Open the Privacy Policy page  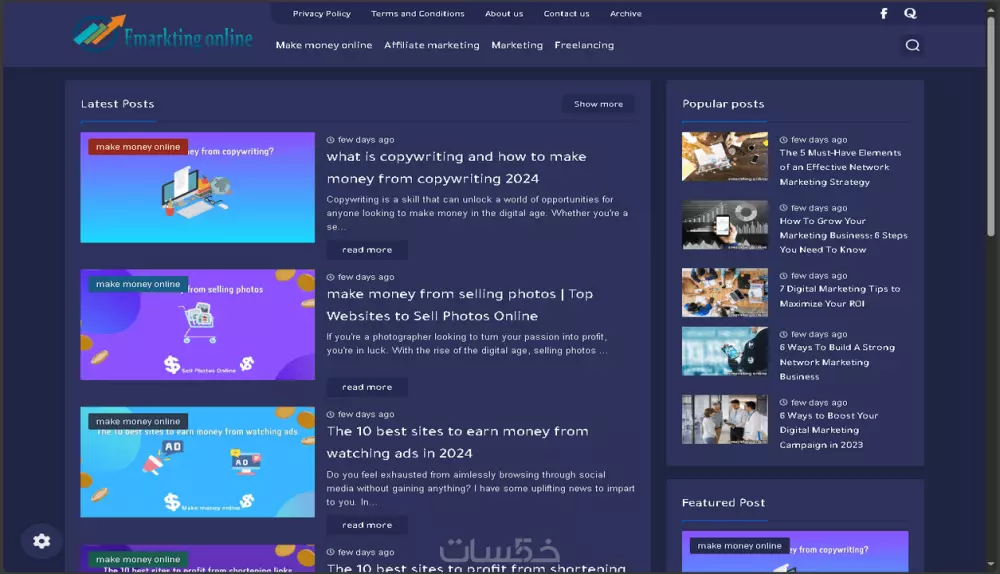[321, 13]
